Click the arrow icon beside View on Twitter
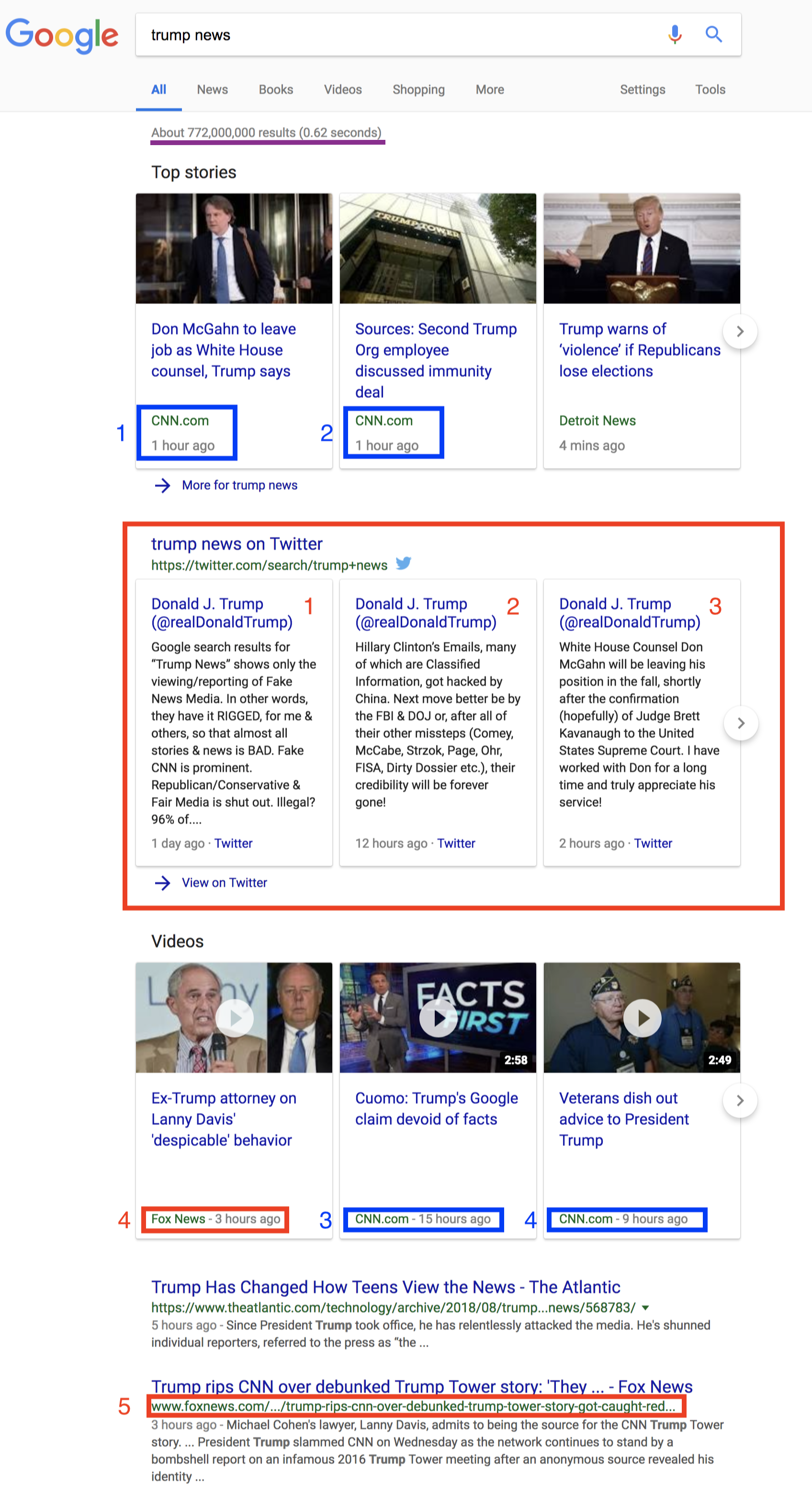Screen dimensions: 812x1501 tap(162, 883)
